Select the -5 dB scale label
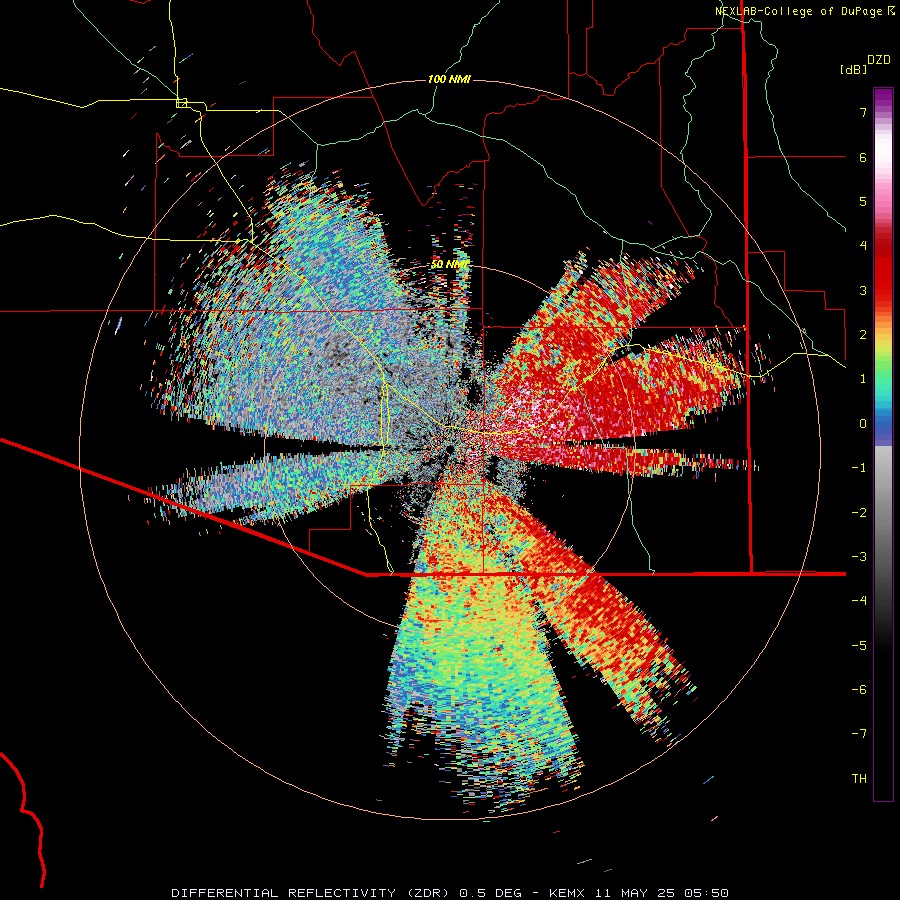900x900 pixels. pos(859,646)
